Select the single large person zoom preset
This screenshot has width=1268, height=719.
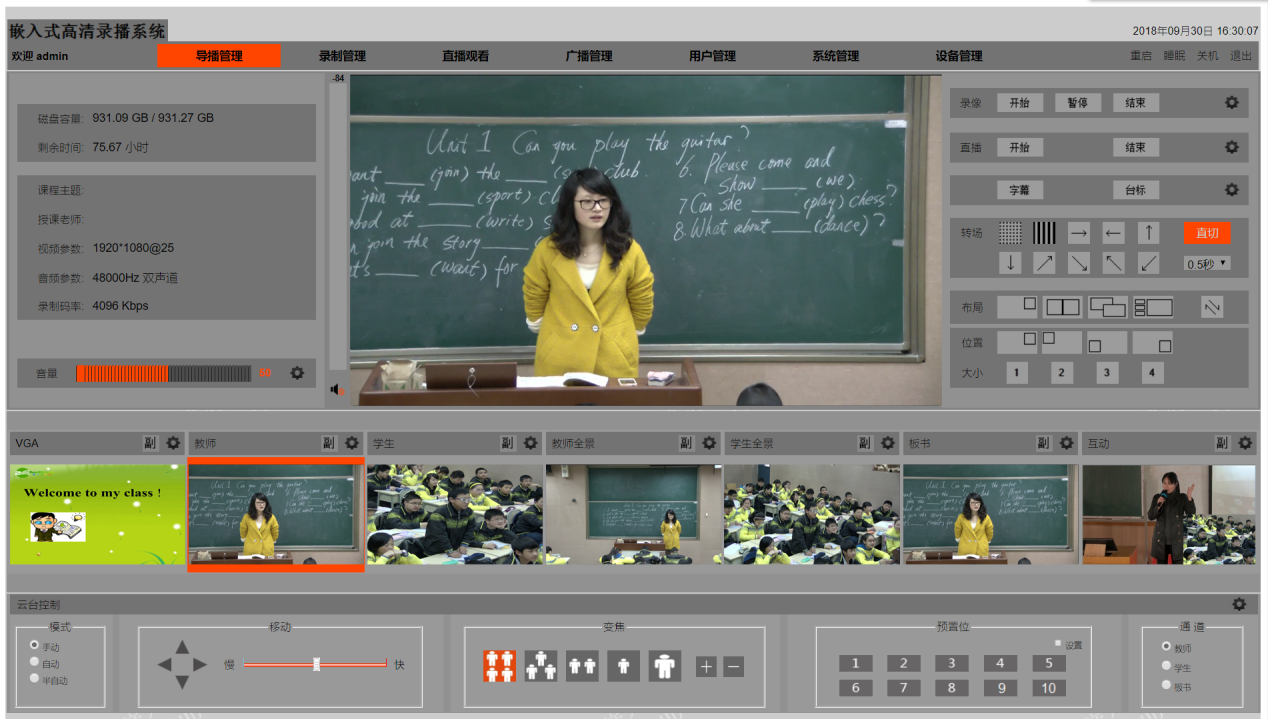pos(664,666)
